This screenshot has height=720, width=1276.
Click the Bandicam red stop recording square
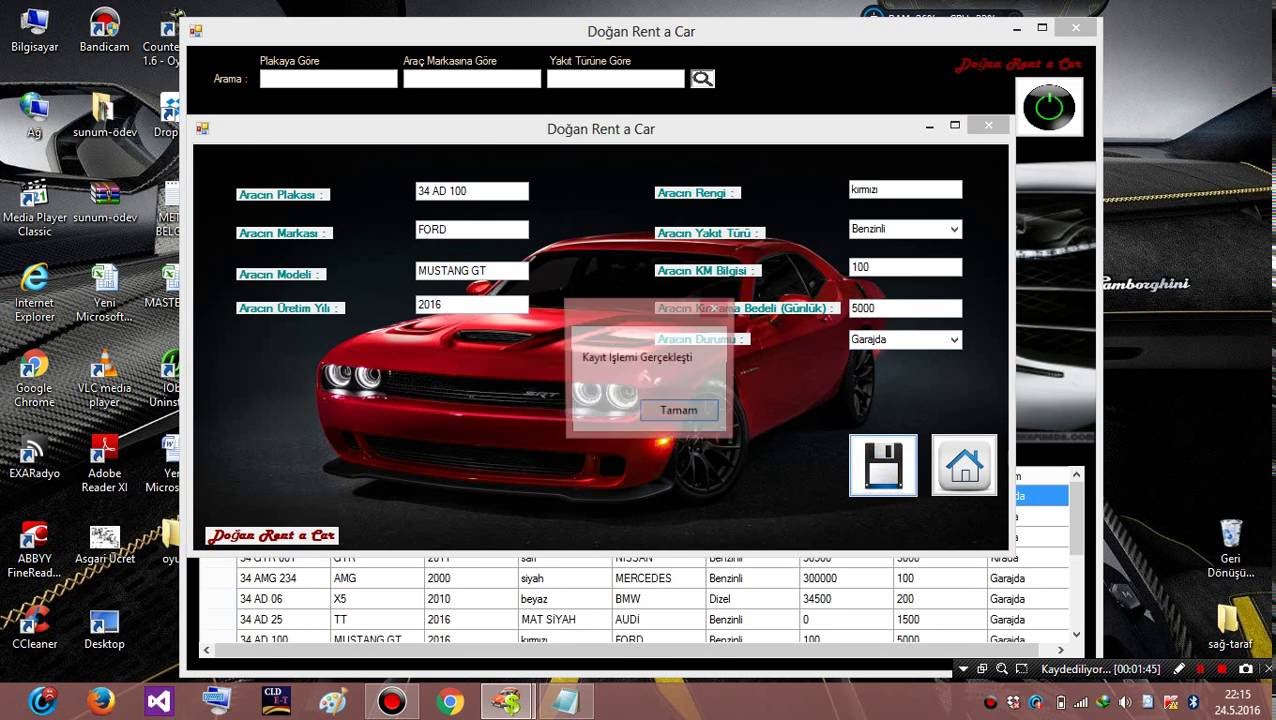pos(1221,668)
